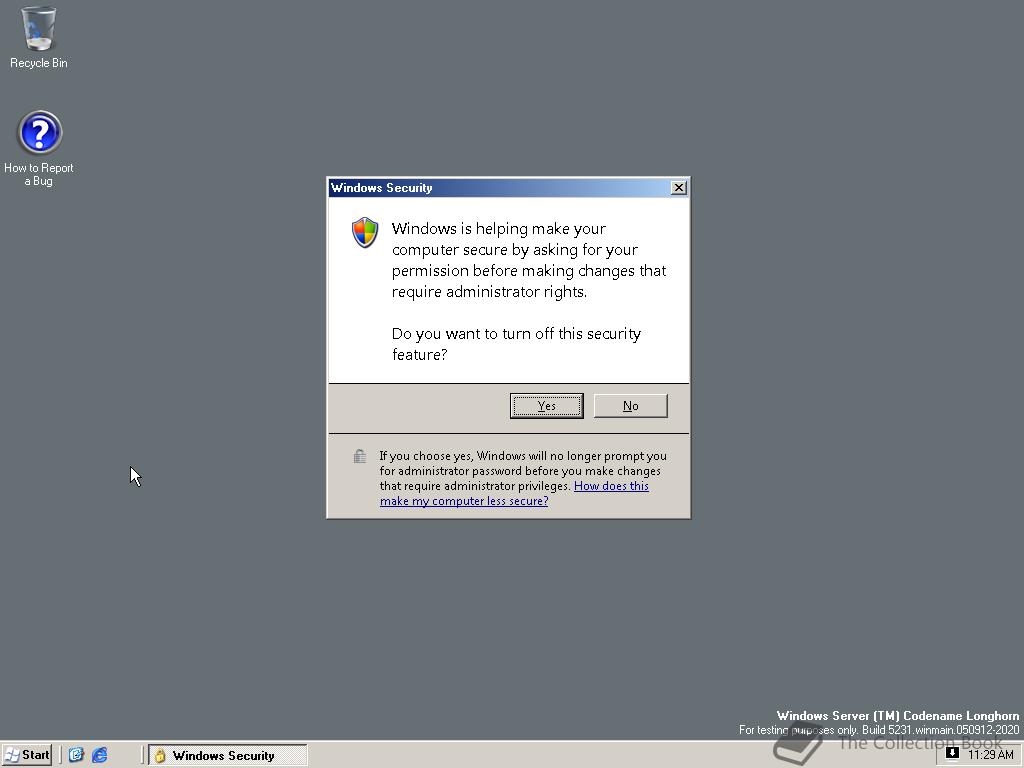
Task: Click 'Windows is helping make your computer secure' paragraph
Action: coord(529,260)
